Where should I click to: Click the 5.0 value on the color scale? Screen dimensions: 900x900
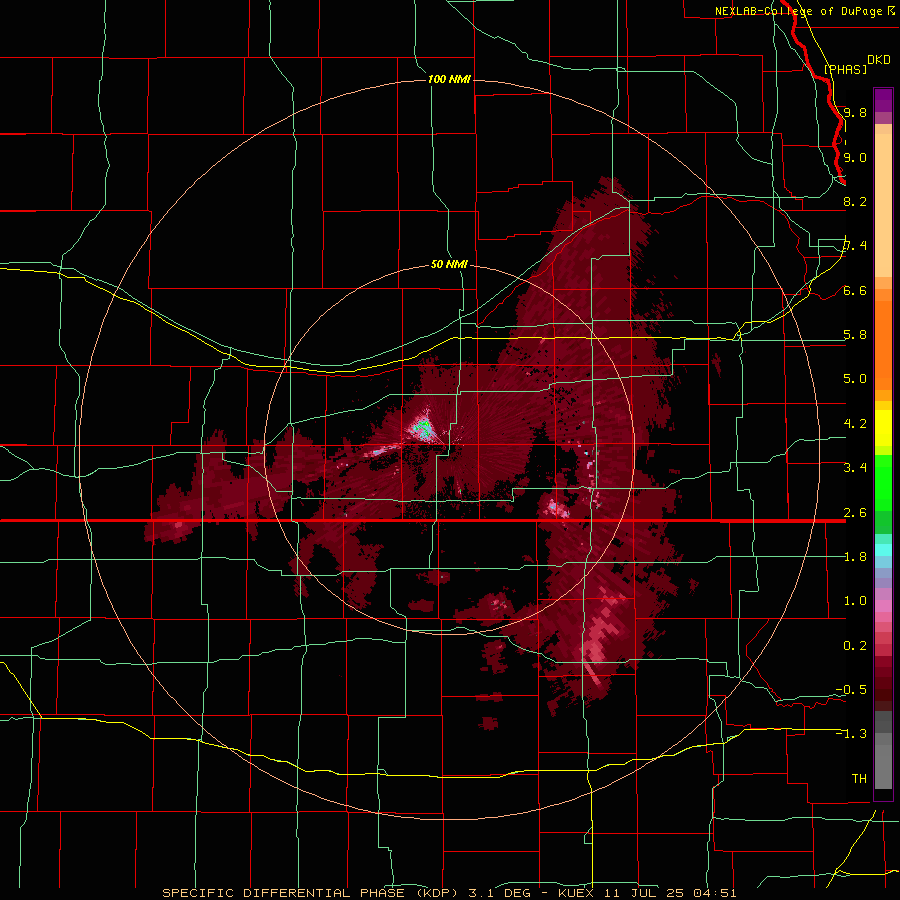point(855,379)
